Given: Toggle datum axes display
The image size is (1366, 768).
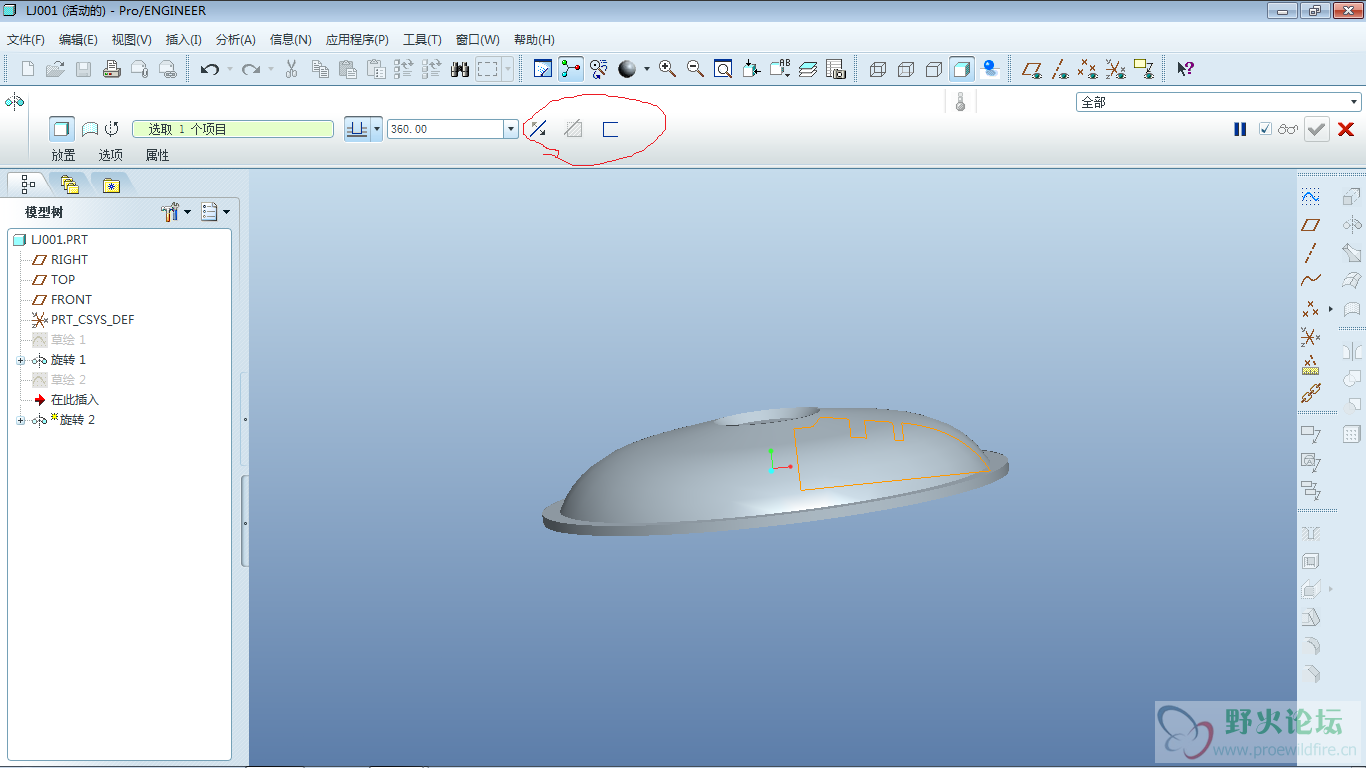Looking at the screenshot, I should pyautogui.click(x=1060, y=69).
